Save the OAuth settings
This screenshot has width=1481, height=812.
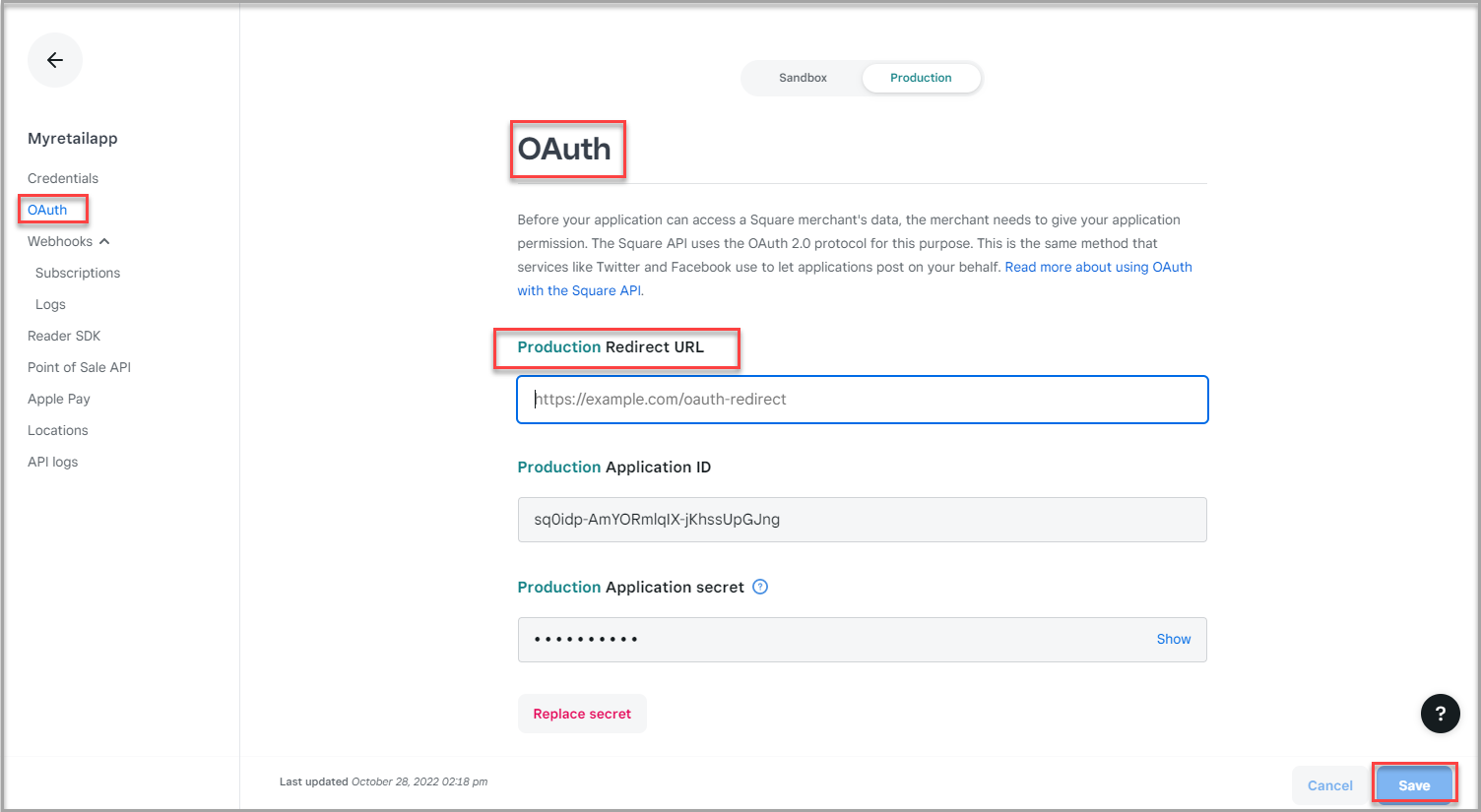click(x=1414, y=785)
